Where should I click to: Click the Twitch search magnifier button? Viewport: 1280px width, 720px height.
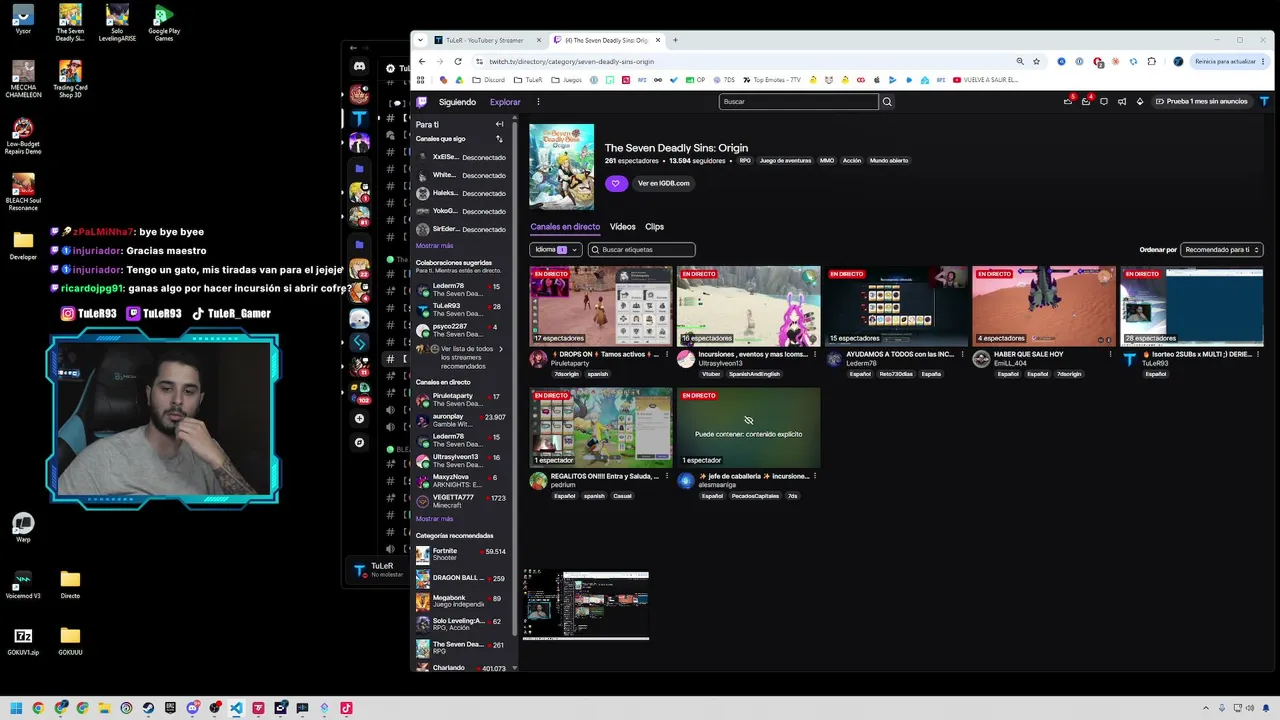coord(887,102)
